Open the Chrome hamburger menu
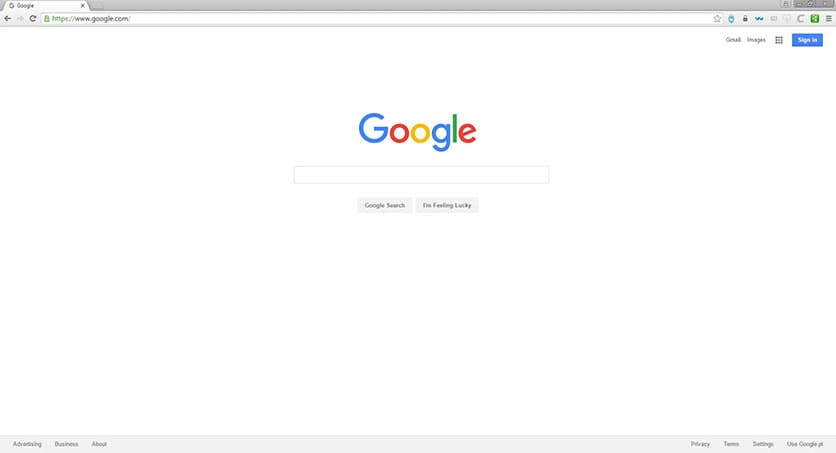This screenshot has width=836, height=453. (x=829, y=19)
